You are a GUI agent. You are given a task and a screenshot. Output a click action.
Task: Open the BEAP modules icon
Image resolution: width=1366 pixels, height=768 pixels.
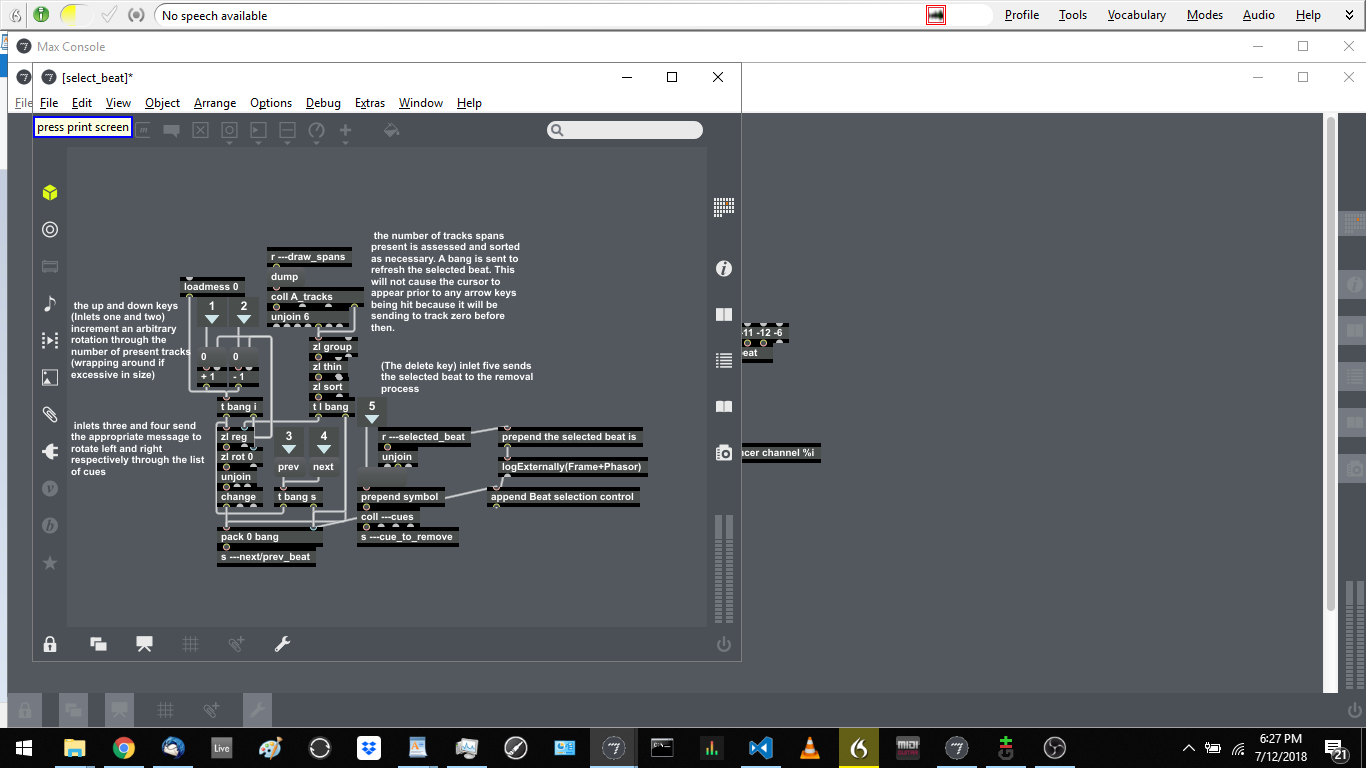50,526
